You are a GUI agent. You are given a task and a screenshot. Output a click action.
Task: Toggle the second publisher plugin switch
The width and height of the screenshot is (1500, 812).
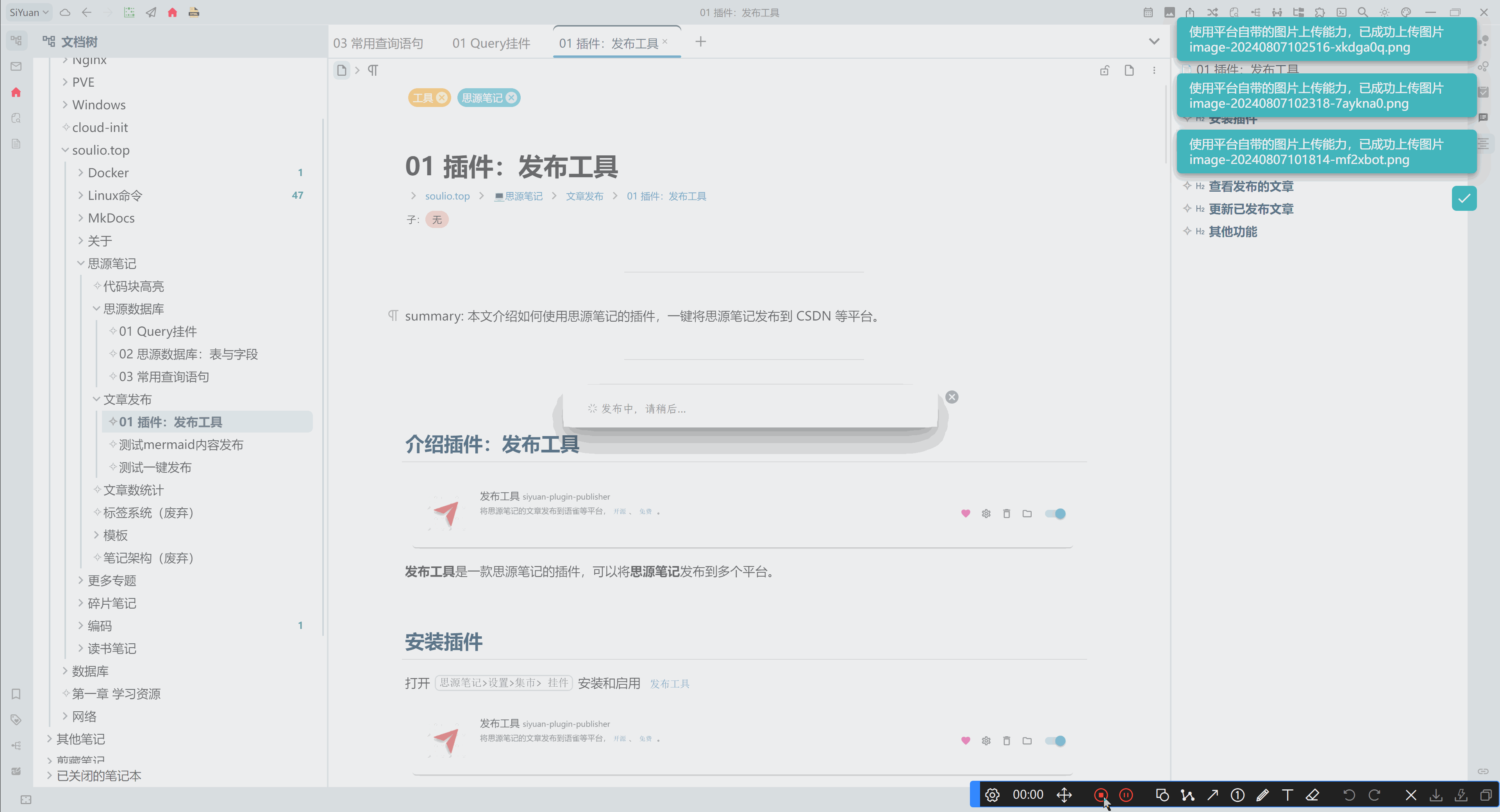tap(1055, 741)
